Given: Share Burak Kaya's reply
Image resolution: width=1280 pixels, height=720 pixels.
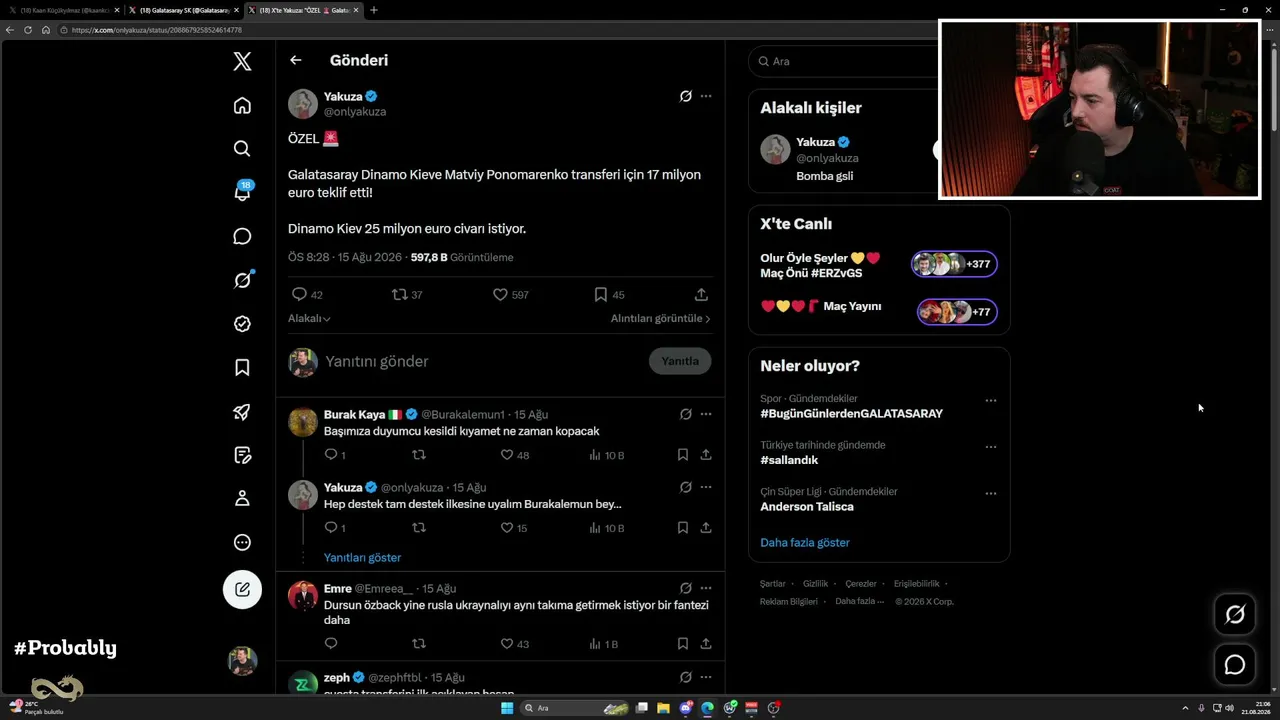Looking at the screenshot, I should pos(706,455).
